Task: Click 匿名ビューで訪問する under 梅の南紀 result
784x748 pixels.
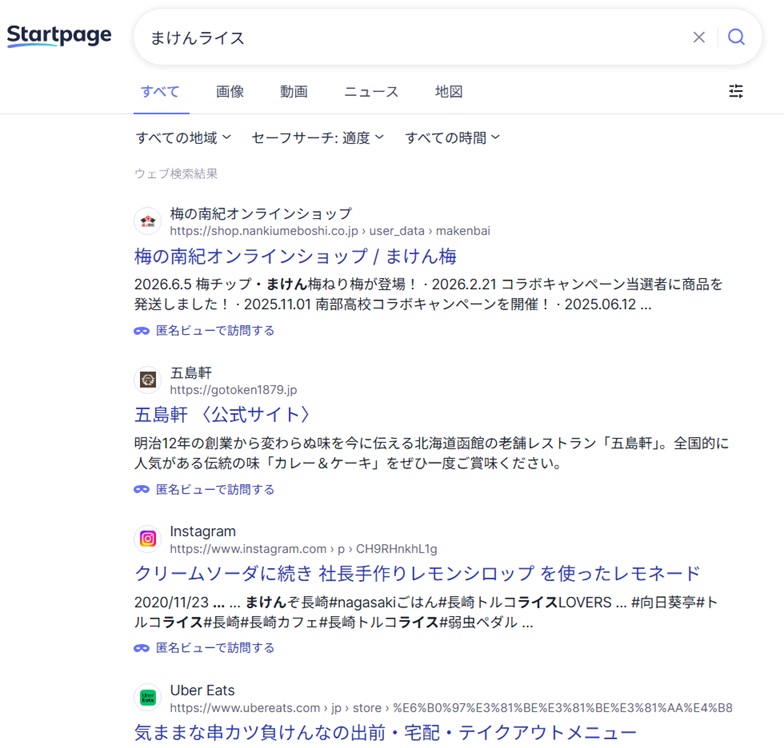Action: coord(215,330)
